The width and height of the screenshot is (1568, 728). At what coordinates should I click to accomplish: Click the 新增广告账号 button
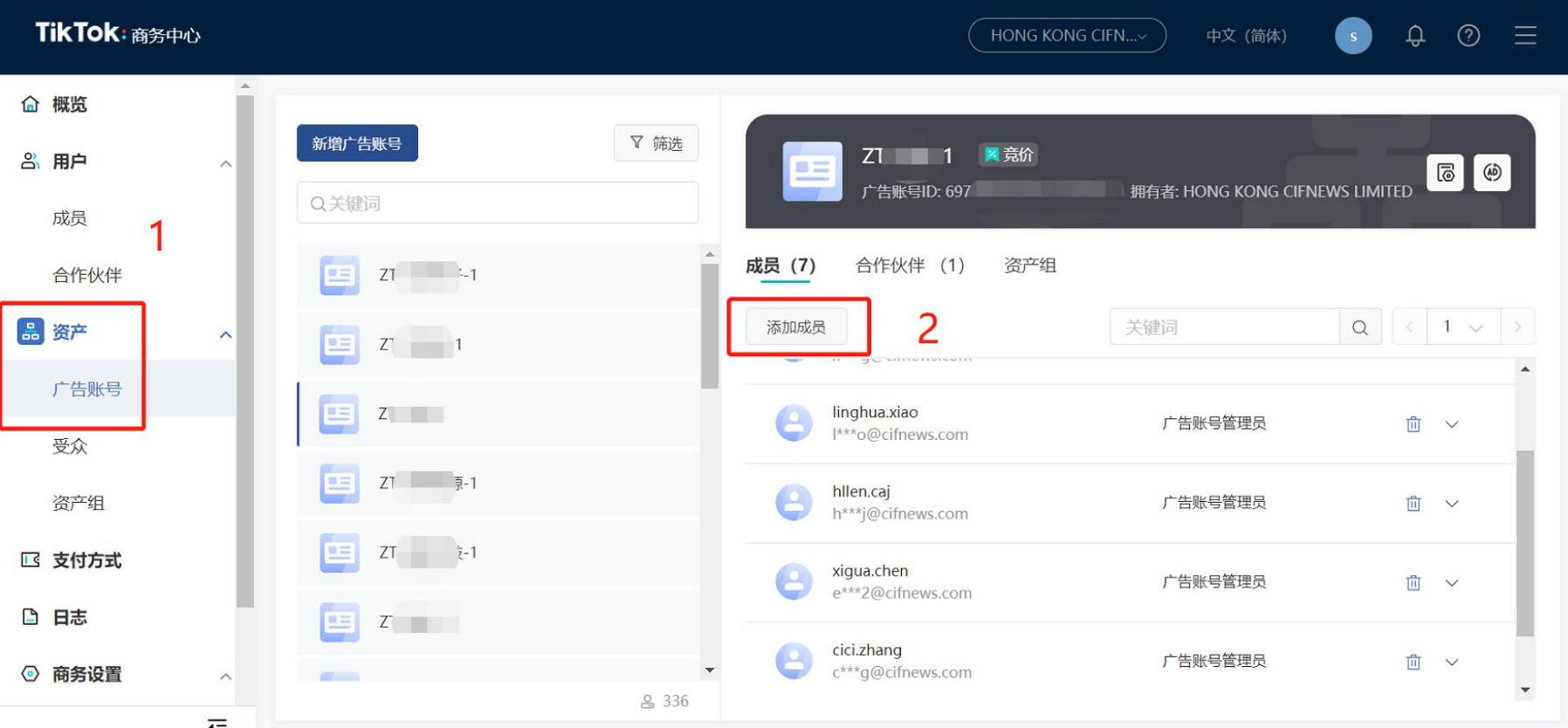(357, 143)
